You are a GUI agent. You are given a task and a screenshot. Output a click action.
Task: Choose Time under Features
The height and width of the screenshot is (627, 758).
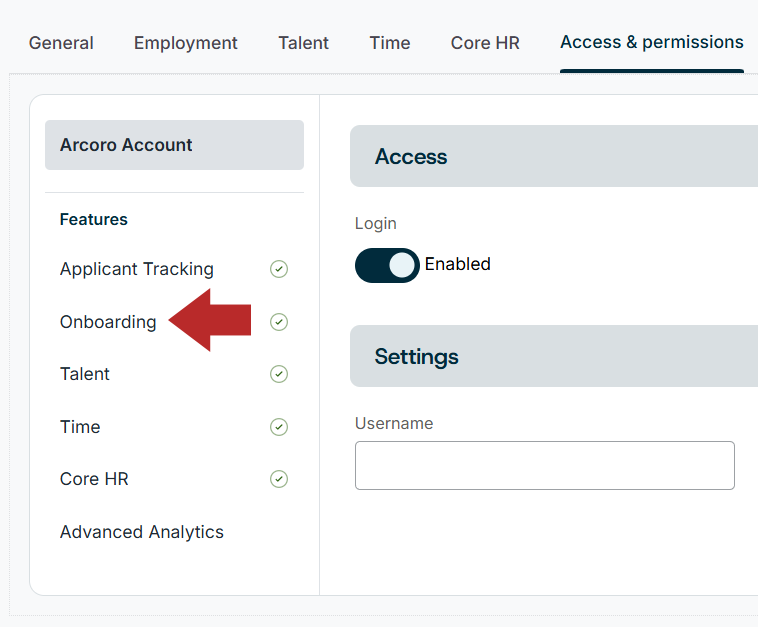point(80,427)
